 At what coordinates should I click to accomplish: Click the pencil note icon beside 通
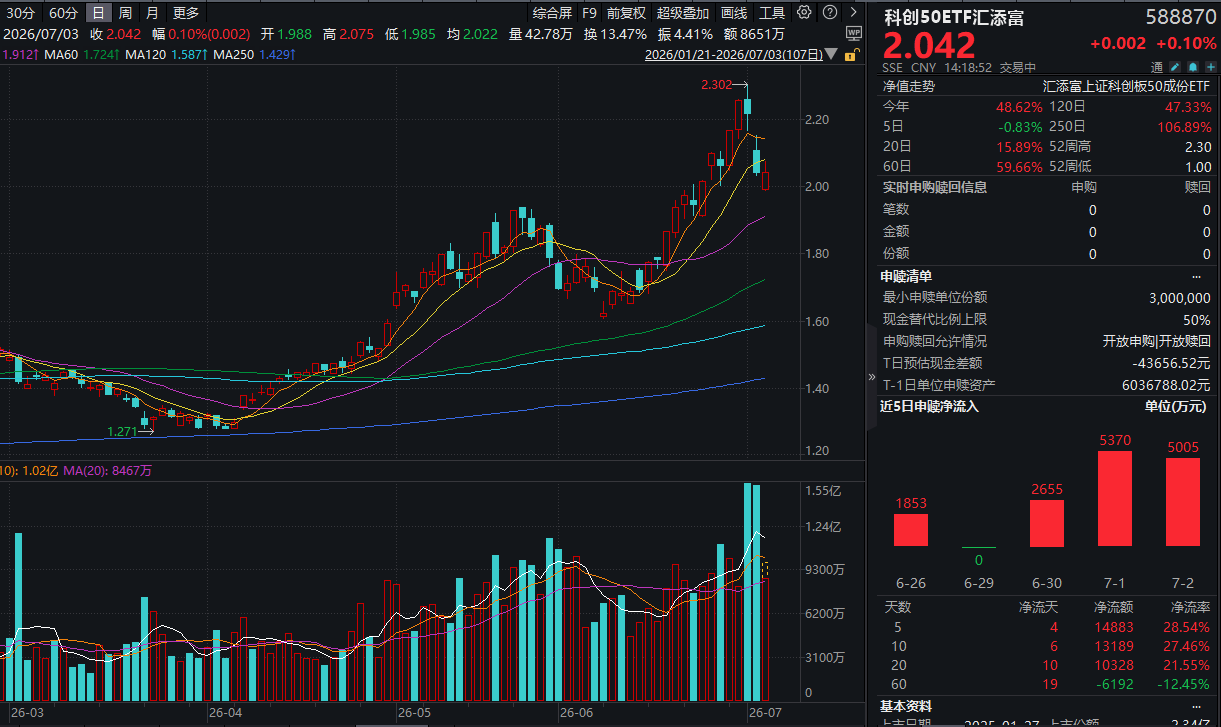click(1175, 67)
